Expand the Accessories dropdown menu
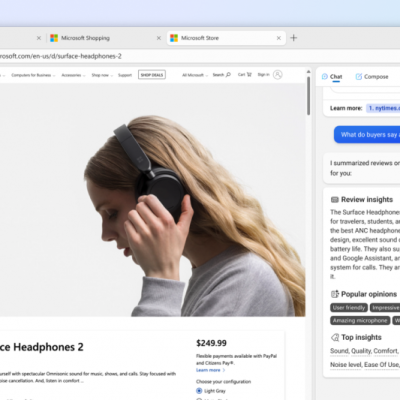 click(x=73, y=75)
